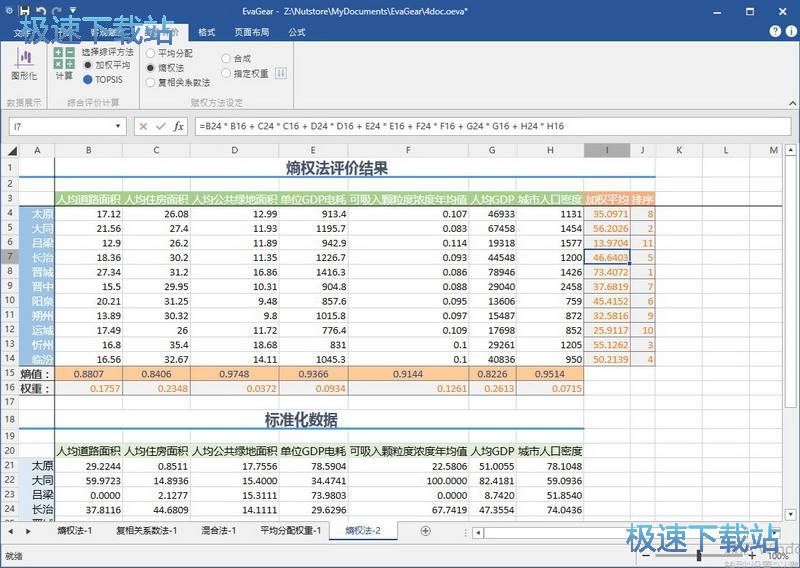This screenshot has width=800, height=568.
Task: Switch to the 复相关系数法-1 sheet tab
Action: point(146,530)
